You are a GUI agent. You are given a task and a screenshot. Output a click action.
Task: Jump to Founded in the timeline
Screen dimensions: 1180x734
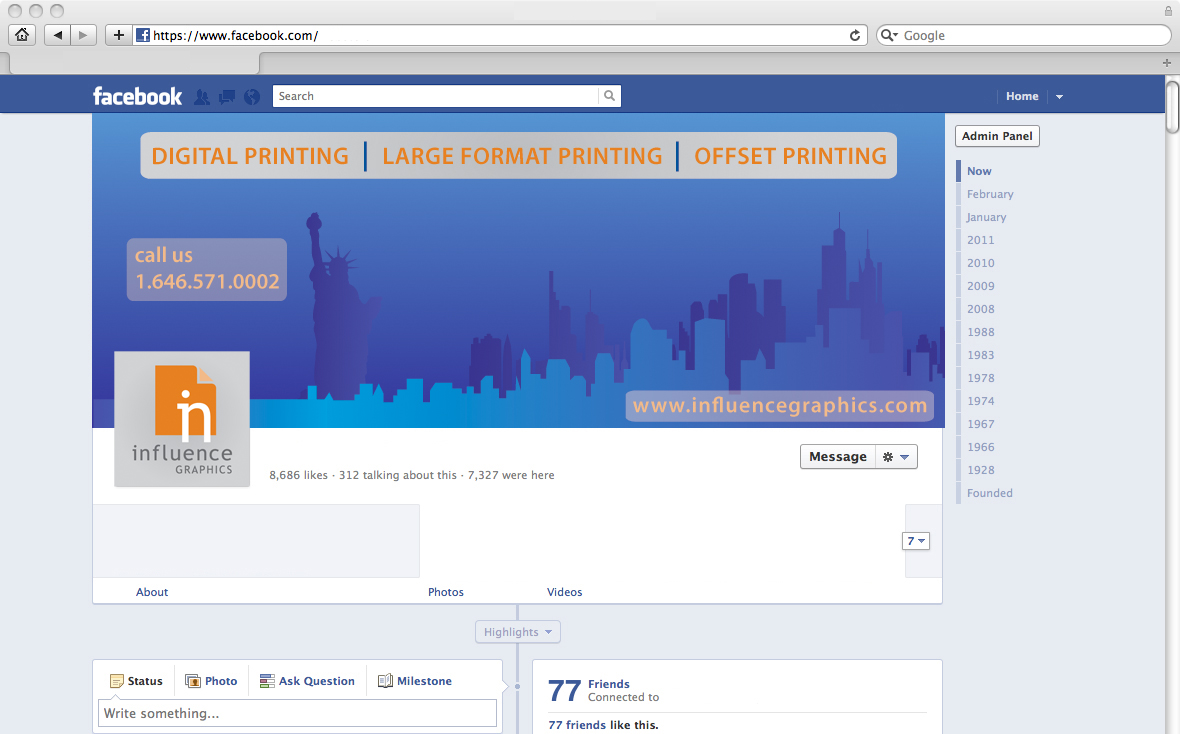(990, 493)
